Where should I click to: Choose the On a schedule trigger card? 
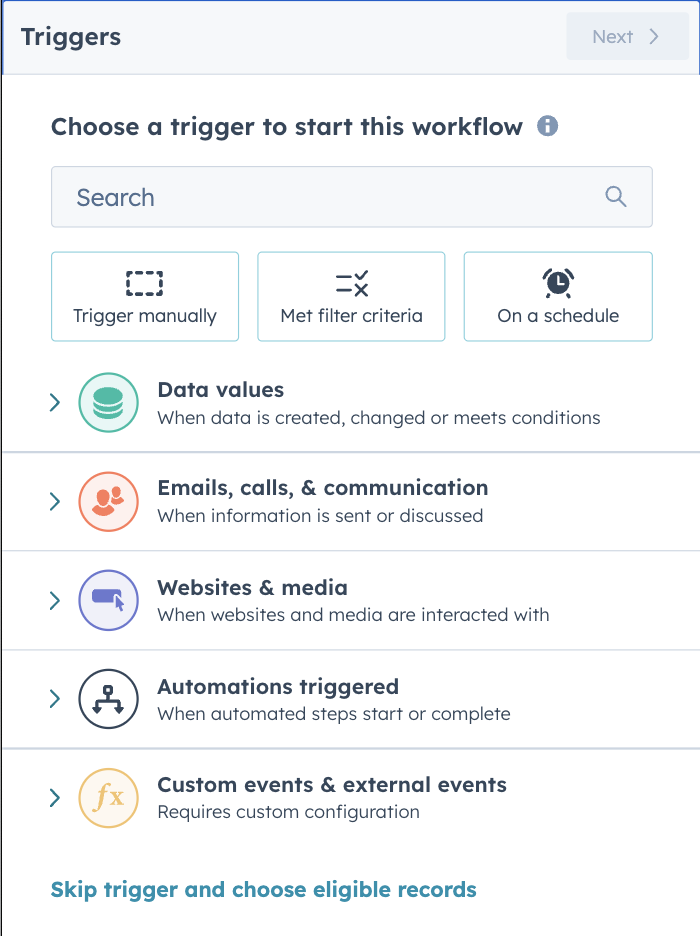(557, 296)
